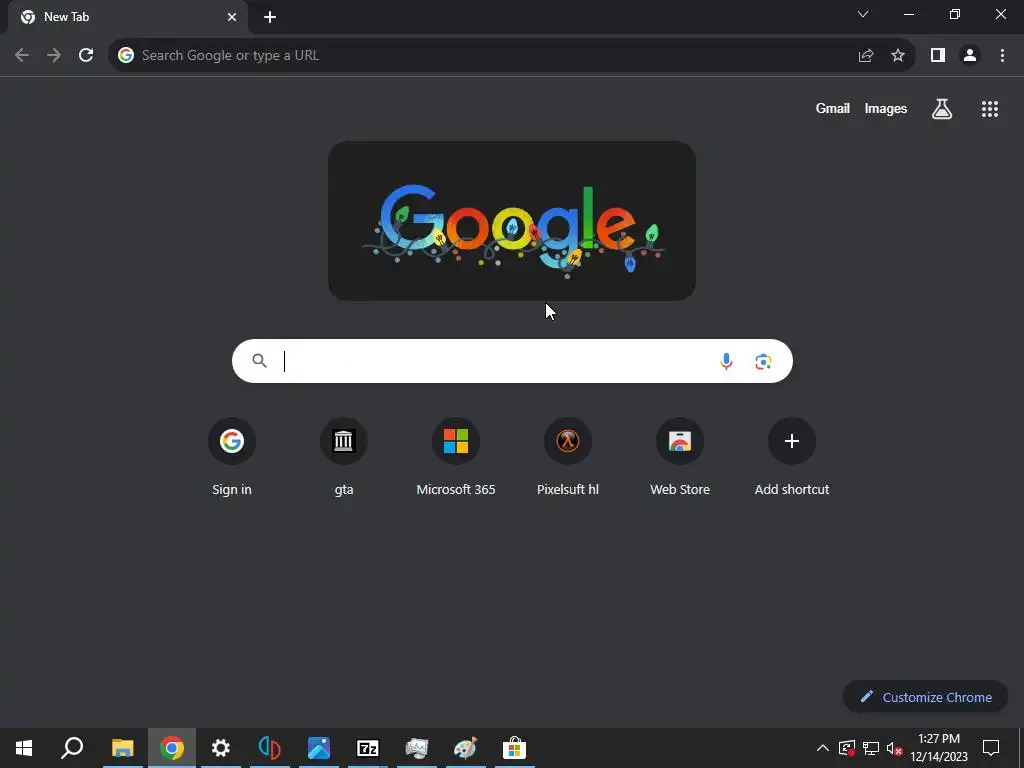The width and height of the screenshot is (1024, 768).
Task: Open the tab search dropdown arrow
Action: [863, 14]
